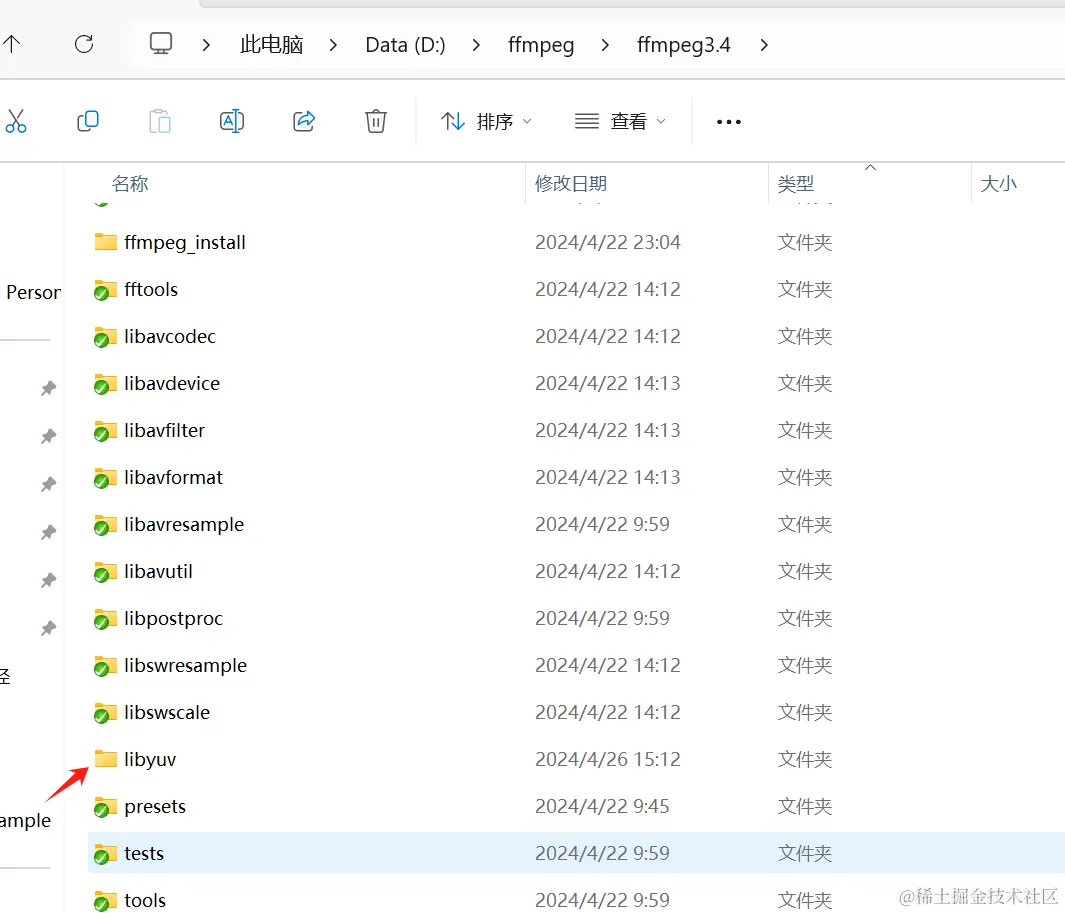Select the tools folder icon

click(x=105, y=900)
